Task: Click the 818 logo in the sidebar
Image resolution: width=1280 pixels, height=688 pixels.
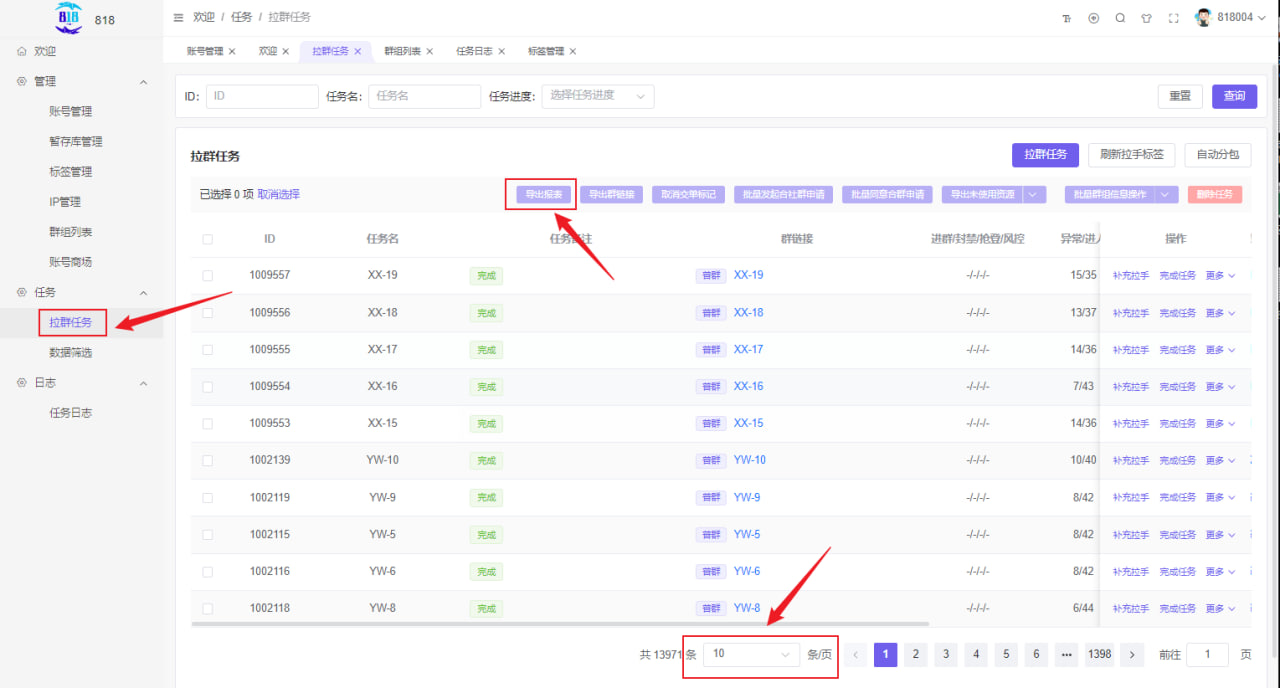Action: pos(69,17)
